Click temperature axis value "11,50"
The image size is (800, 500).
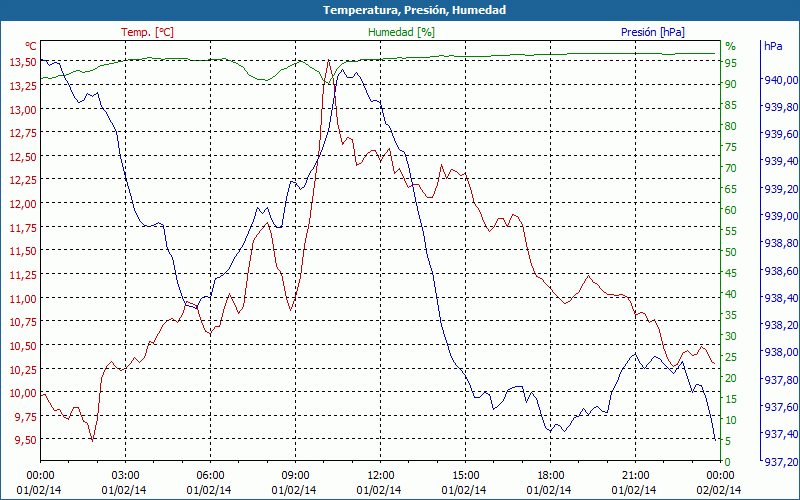23,251
